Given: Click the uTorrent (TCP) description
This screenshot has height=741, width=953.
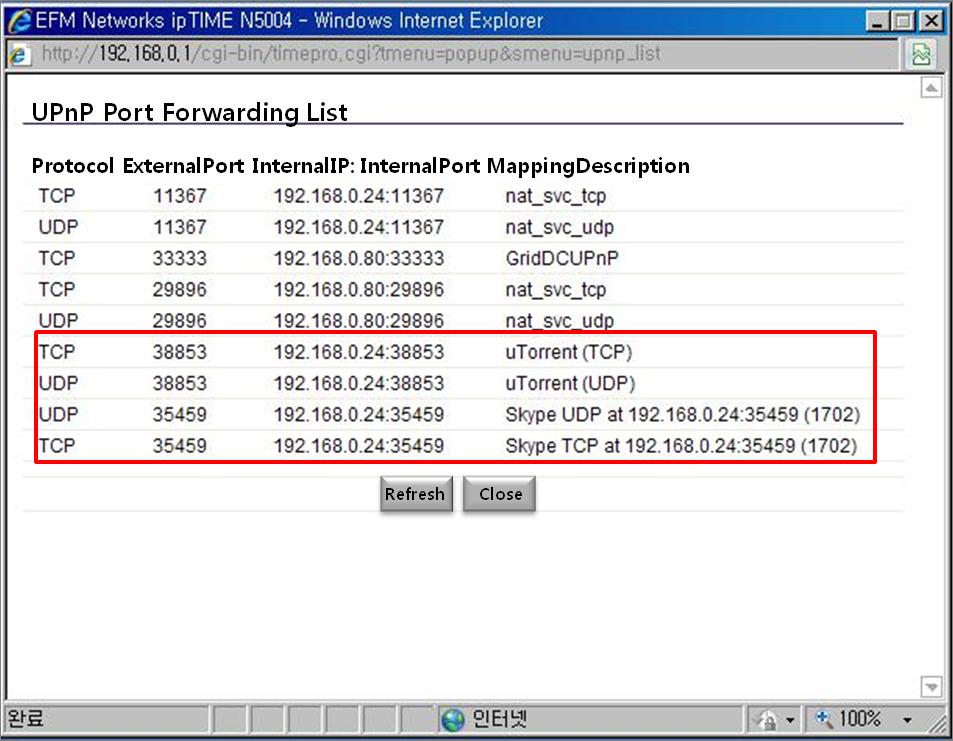Looking at the screenshot, I should click(568, 353).
